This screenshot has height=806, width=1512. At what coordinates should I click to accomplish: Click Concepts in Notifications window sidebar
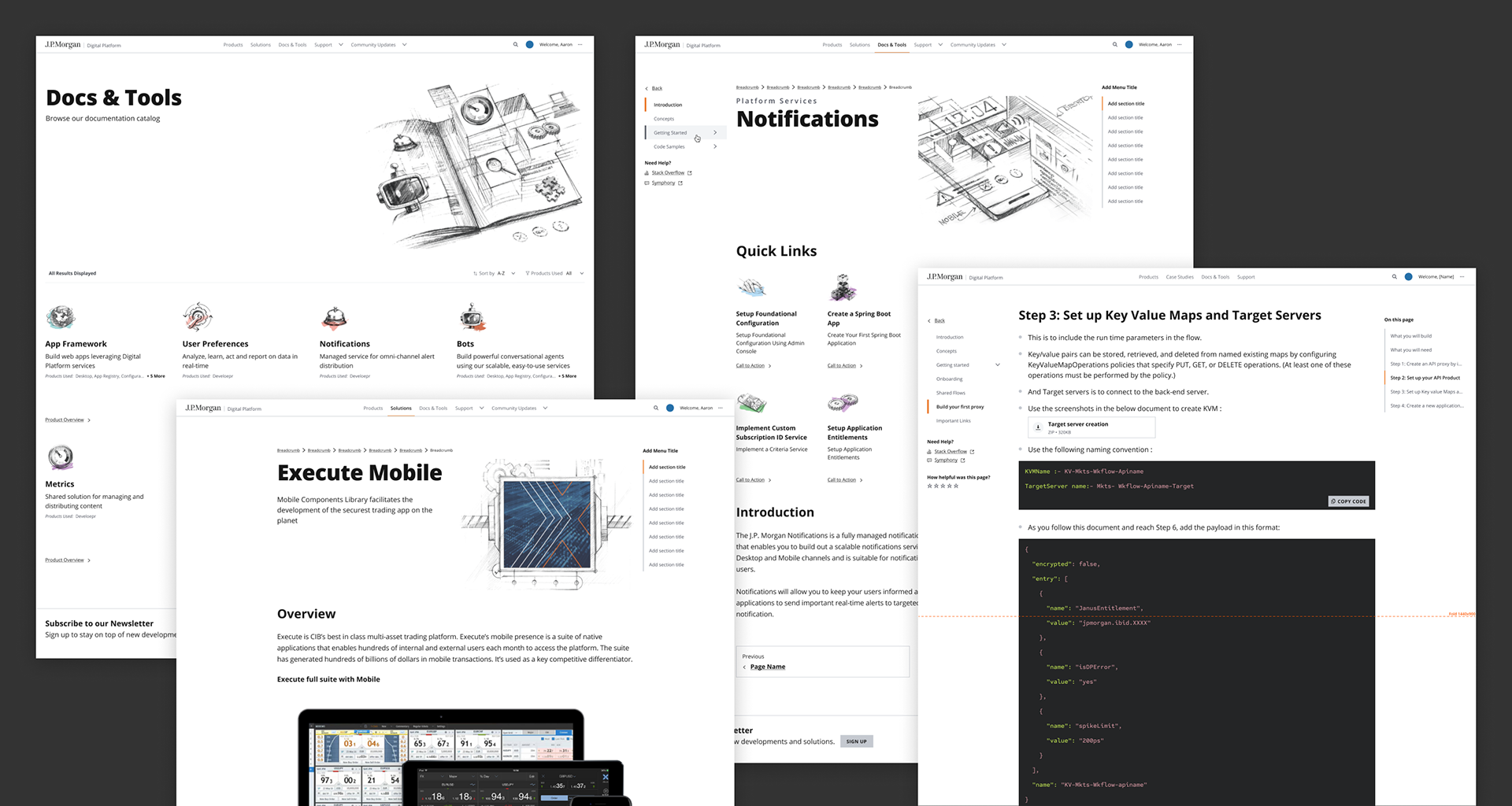coord(664,120)
